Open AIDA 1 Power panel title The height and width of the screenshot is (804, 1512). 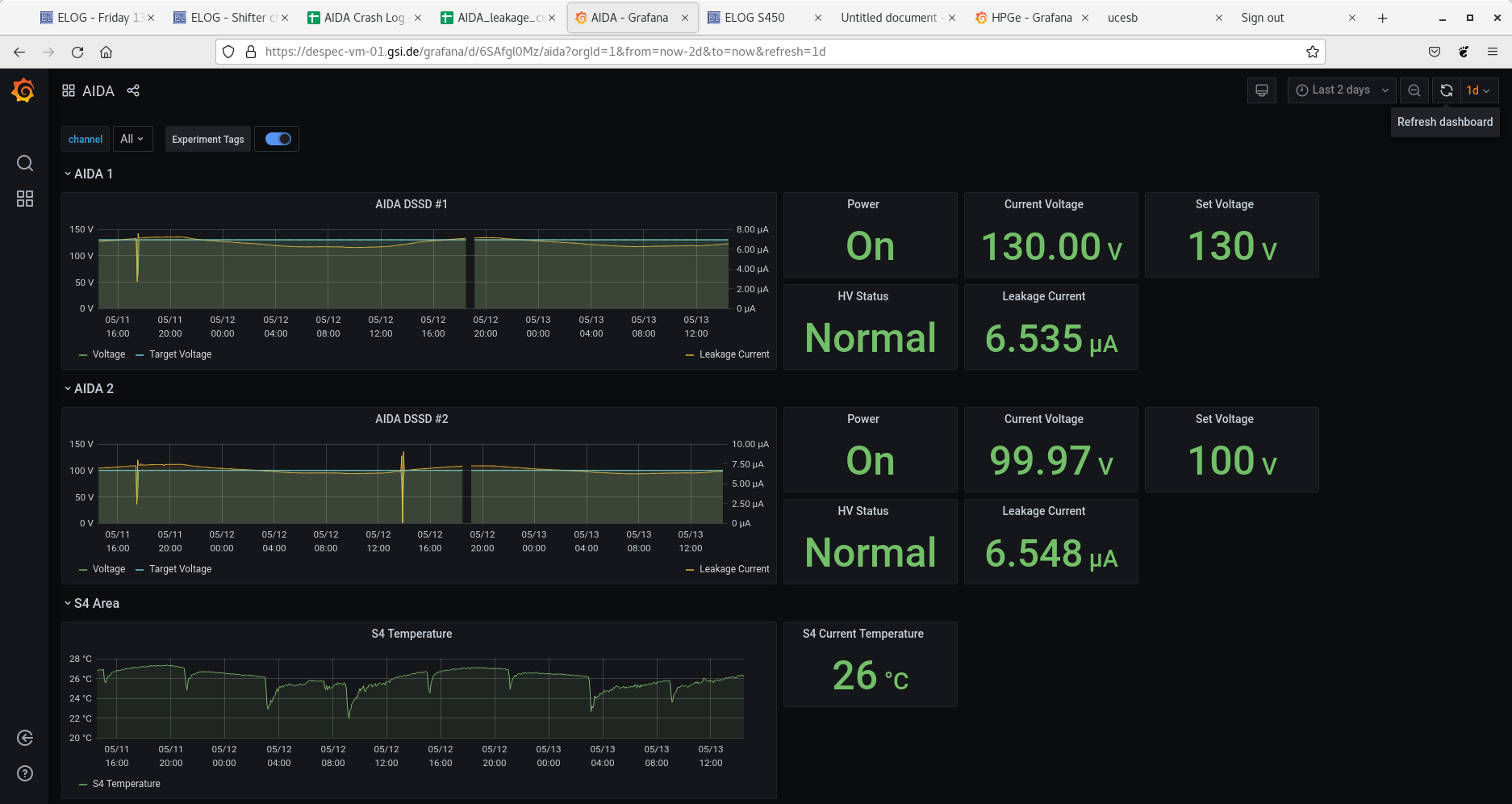point(863,204)
